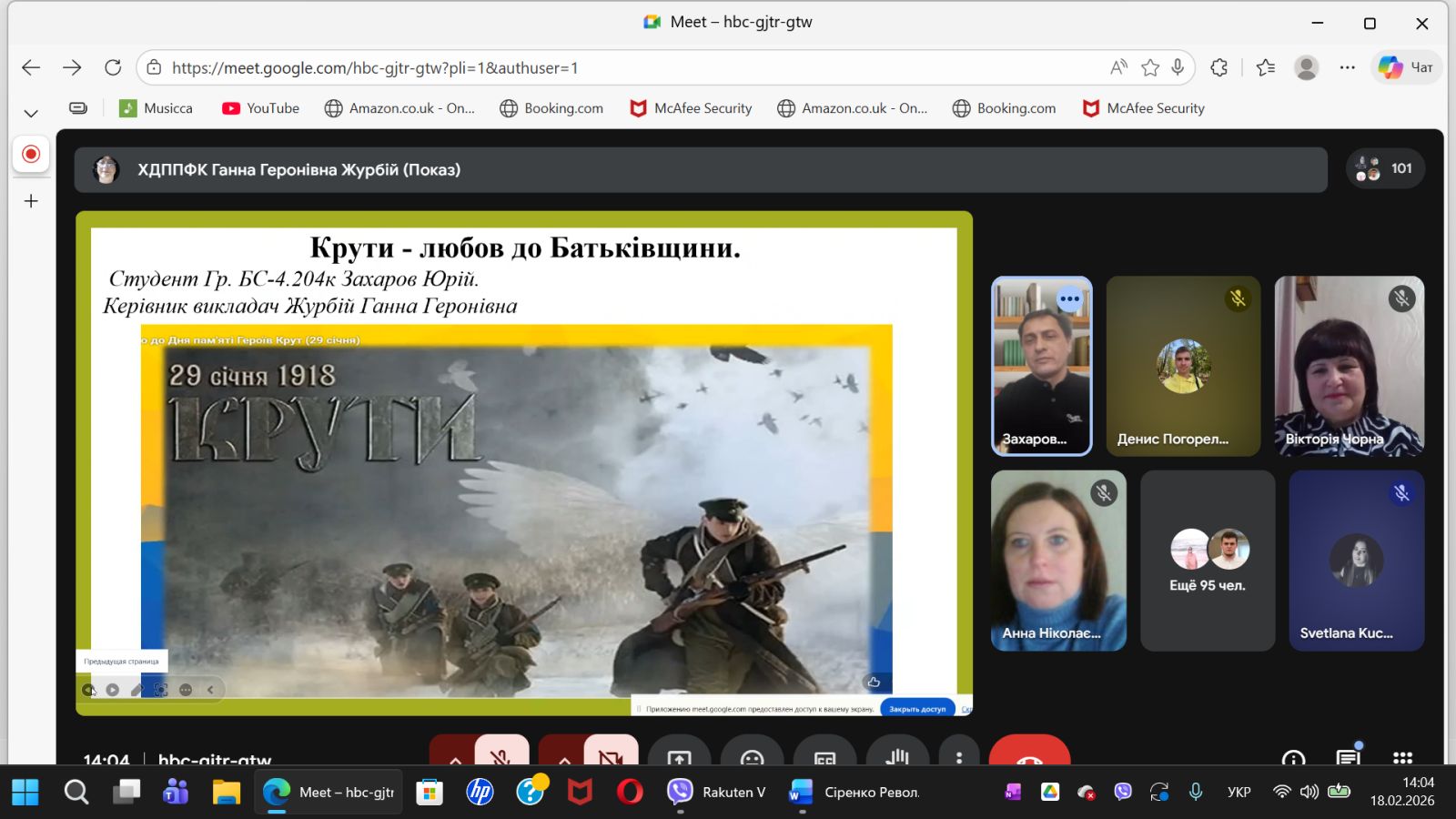Open the Edge extensions puzzle icon
The height and width of the screenshot is (819, 1456).
(x=1219, y=67)
